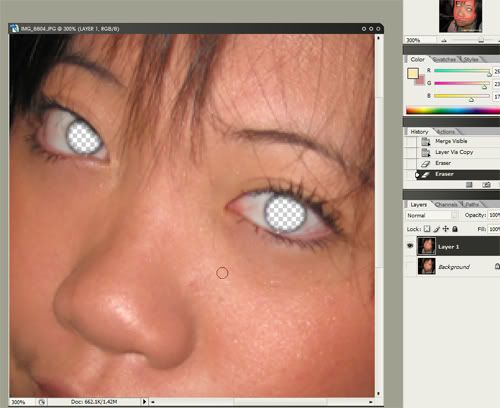Viewport: 500px width, 408px height.
Task: Switch to the Swatches tab
Action: (445, 59)
